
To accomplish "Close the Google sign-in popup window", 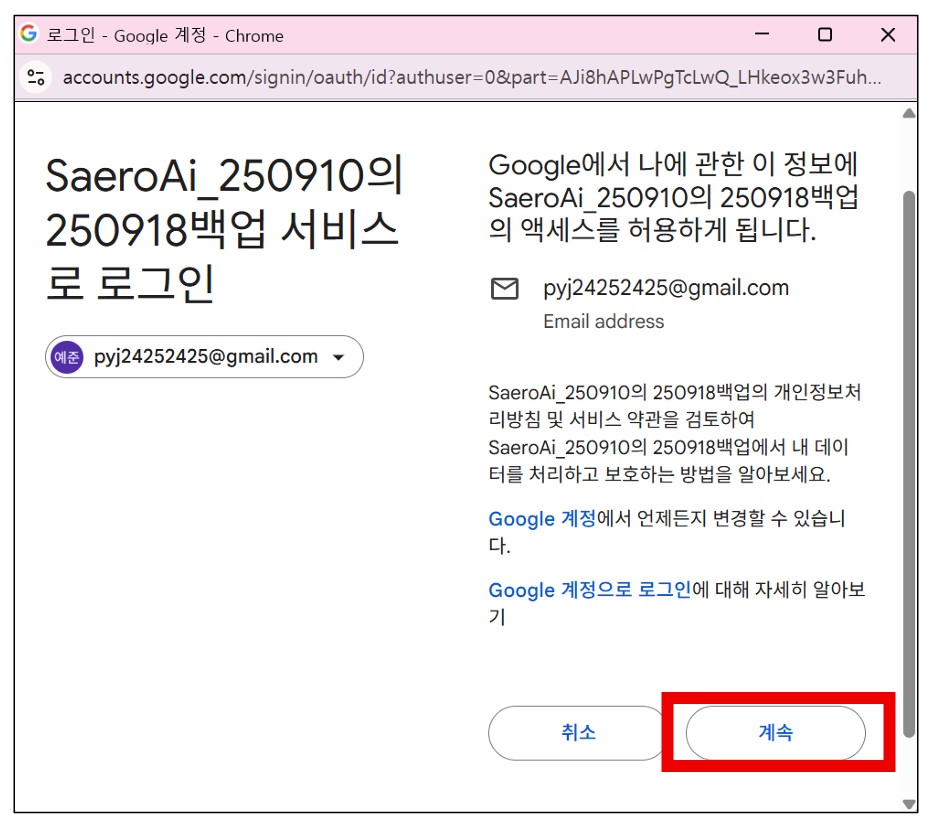I will (887, 35).
